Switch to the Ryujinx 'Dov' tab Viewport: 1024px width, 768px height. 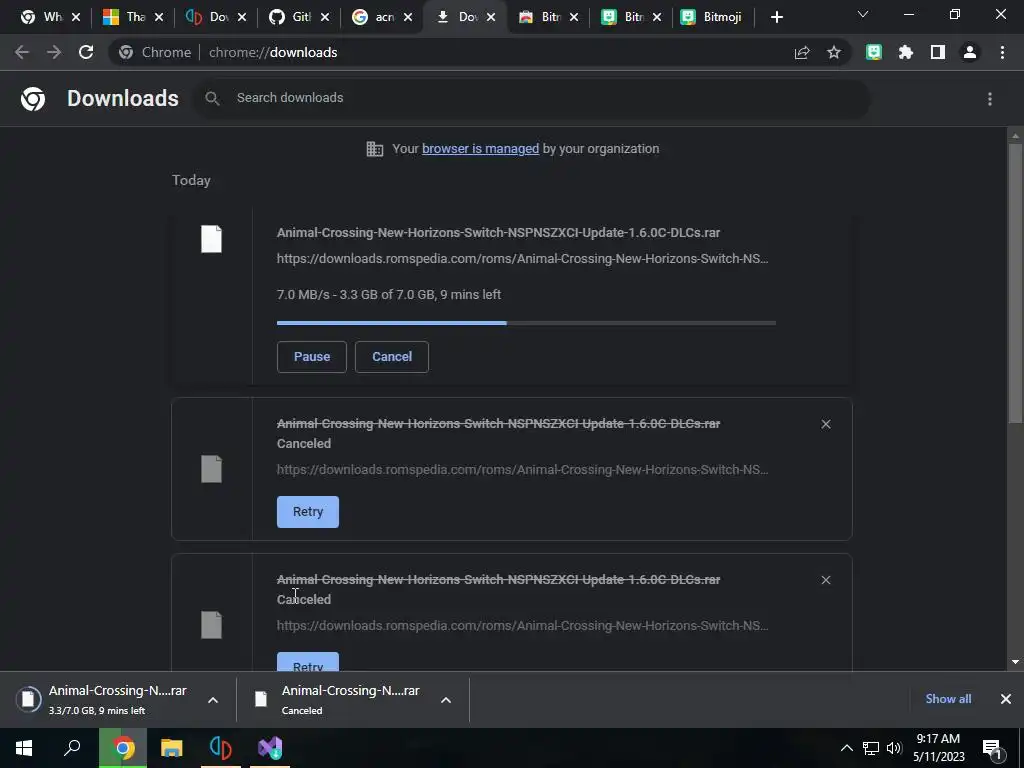click(207, 17)
